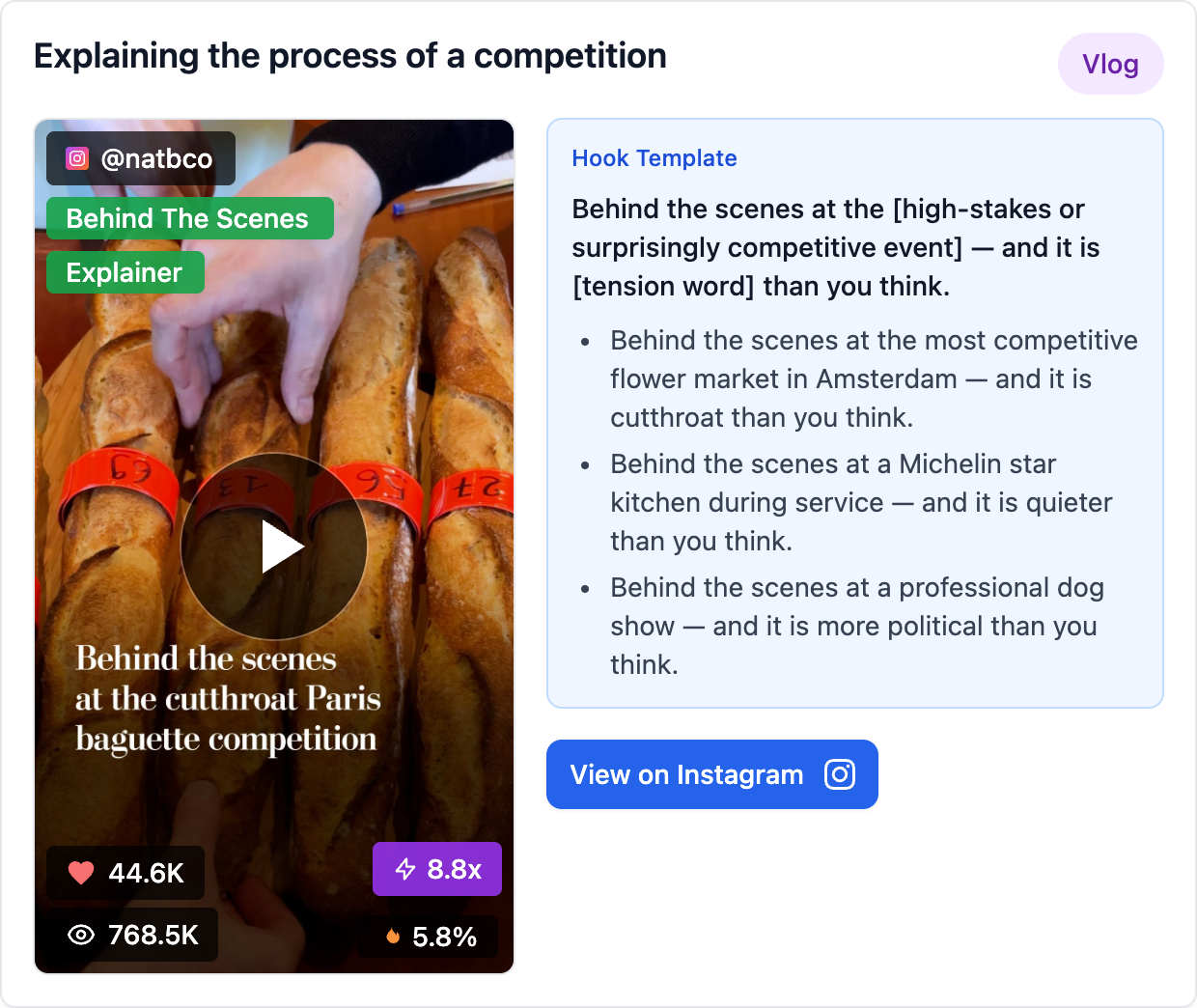This screenshot has width=1197, height=1008.
Task: Open the title Explaining the process of a competition
Action: click(x=350, y=56)
